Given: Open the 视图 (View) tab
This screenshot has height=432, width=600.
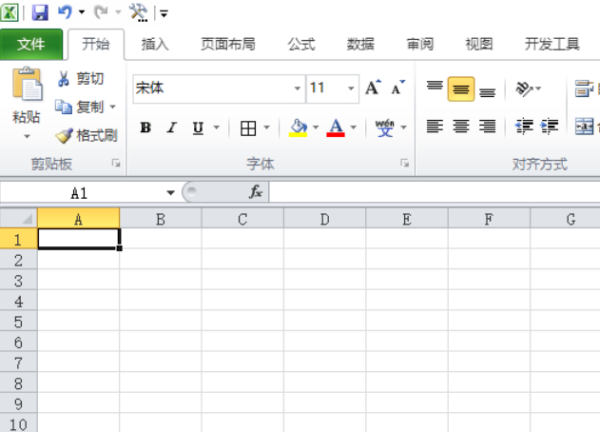Looking at the screenshot, I should tap(479, 44).
